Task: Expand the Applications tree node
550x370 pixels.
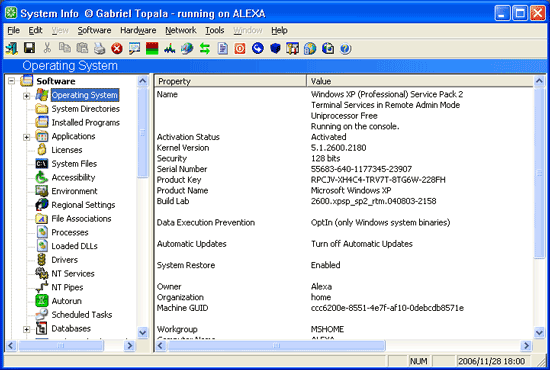Action: pos(26,137)
